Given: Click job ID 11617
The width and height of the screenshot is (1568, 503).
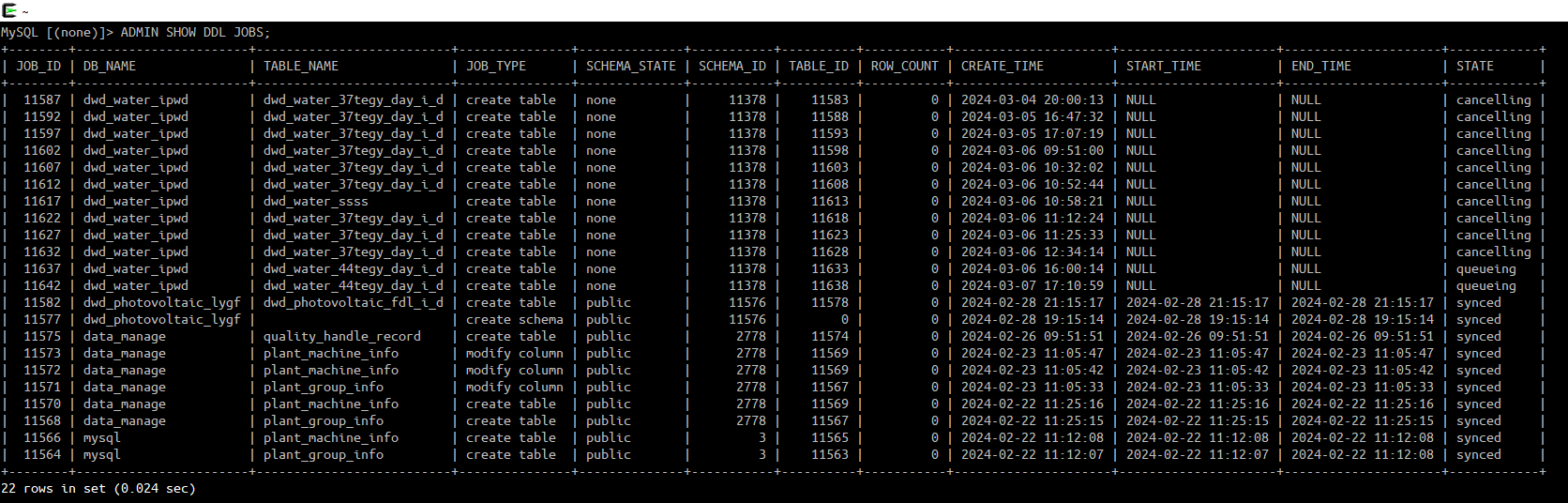Looking at the screenshot, I should click(42, 202).
